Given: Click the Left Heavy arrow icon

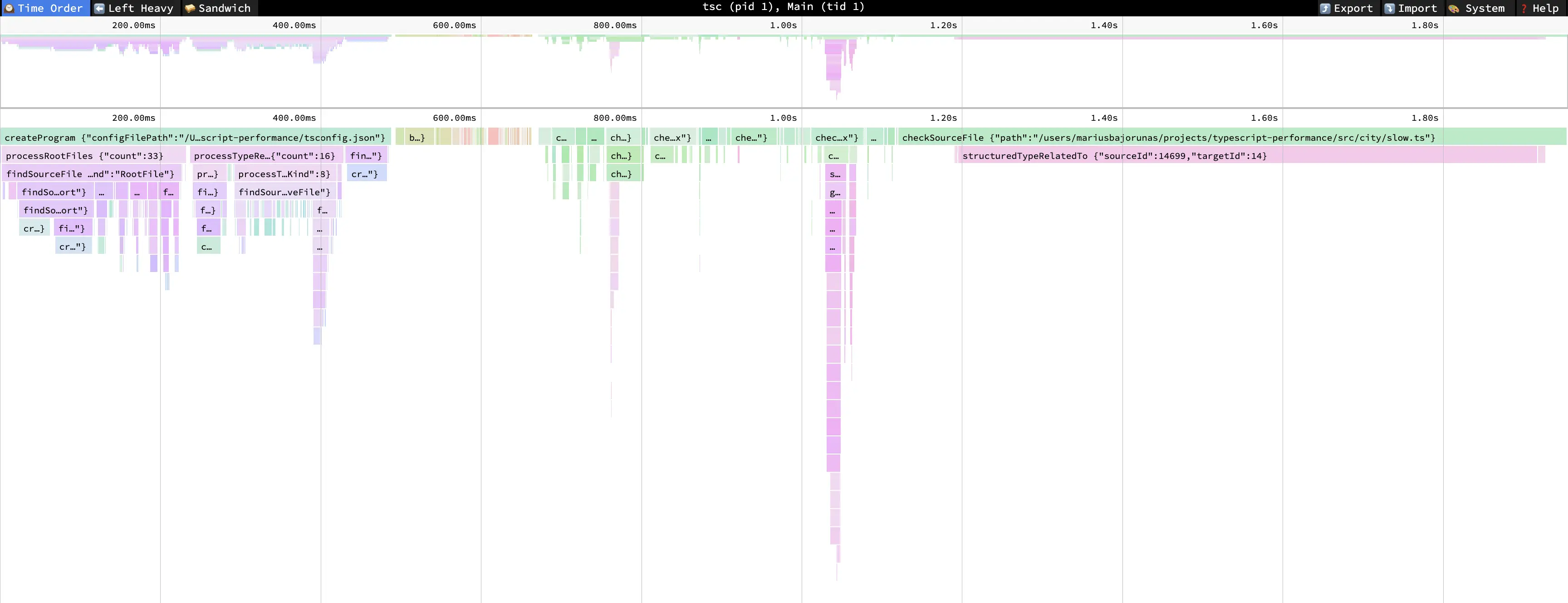Looking at the screenshot, I should (x=99, y=8).
